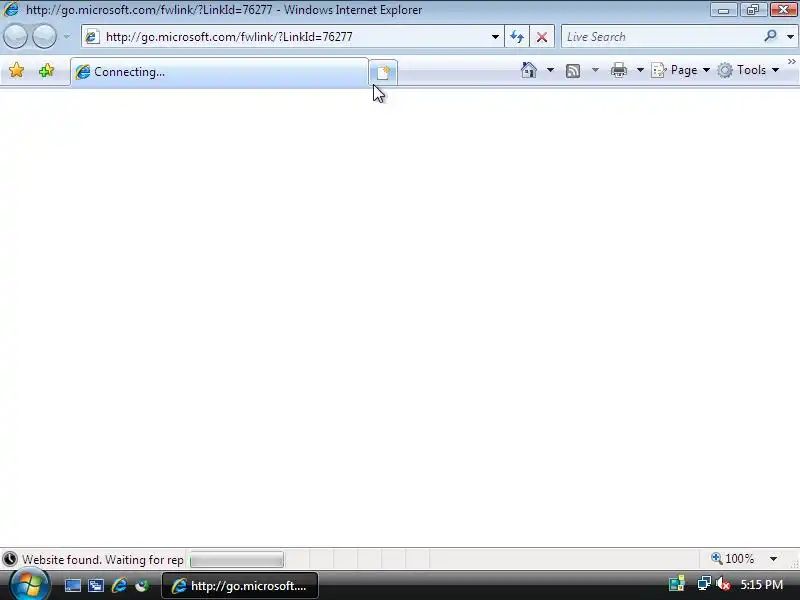Expand the Feeds dropdown arrow
The image size is (800, 600).
tap(595, 70)
